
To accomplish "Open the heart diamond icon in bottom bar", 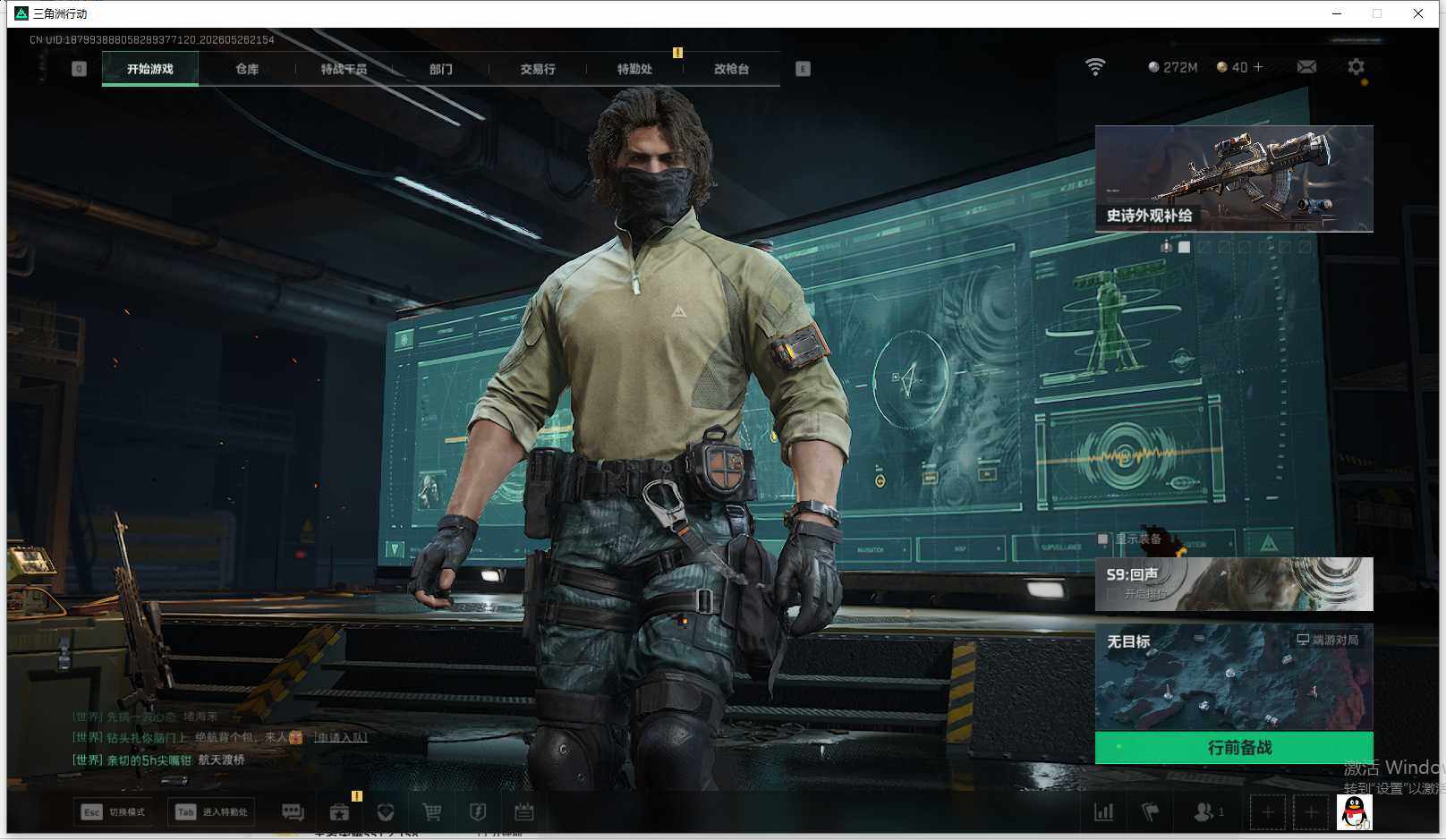I will tap(386, 812).
